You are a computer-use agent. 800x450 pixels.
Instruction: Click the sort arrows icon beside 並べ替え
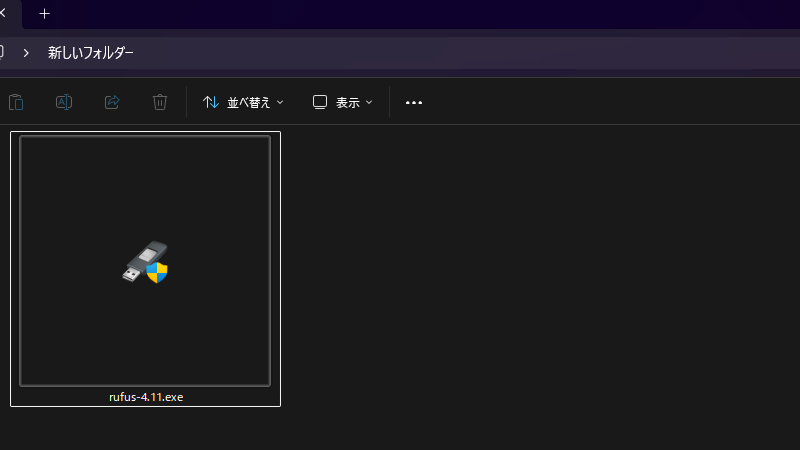click(211, 102)
